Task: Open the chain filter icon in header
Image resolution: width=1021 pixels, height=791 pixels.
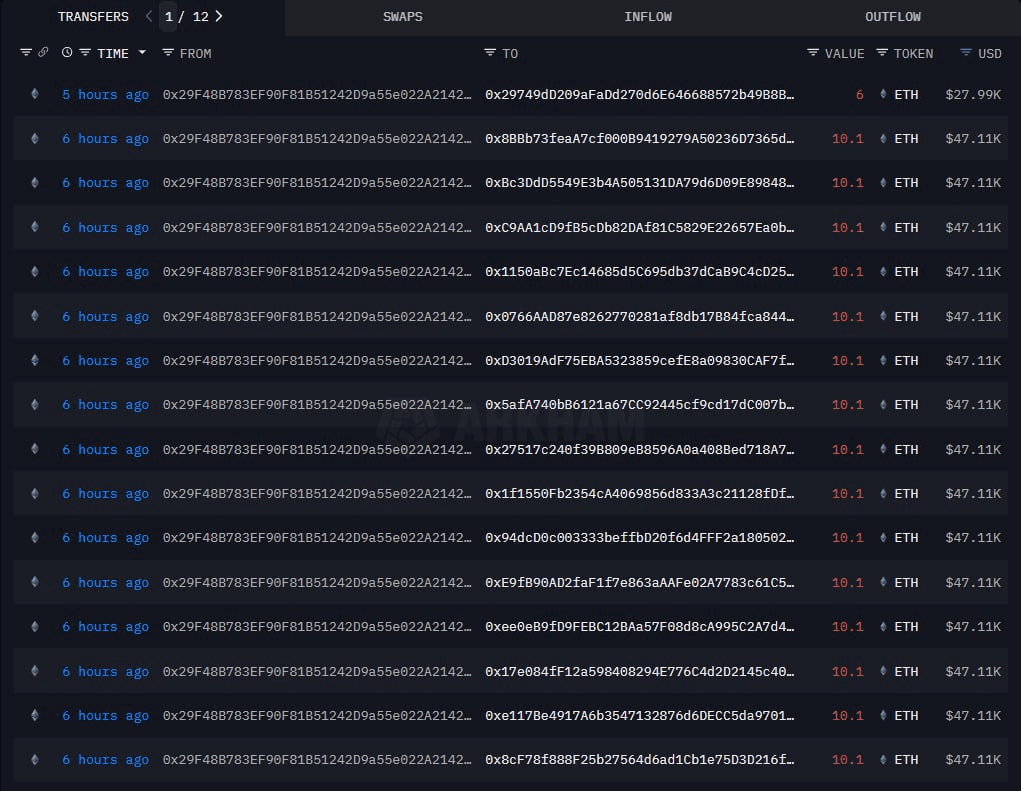Action: (26, 53)
